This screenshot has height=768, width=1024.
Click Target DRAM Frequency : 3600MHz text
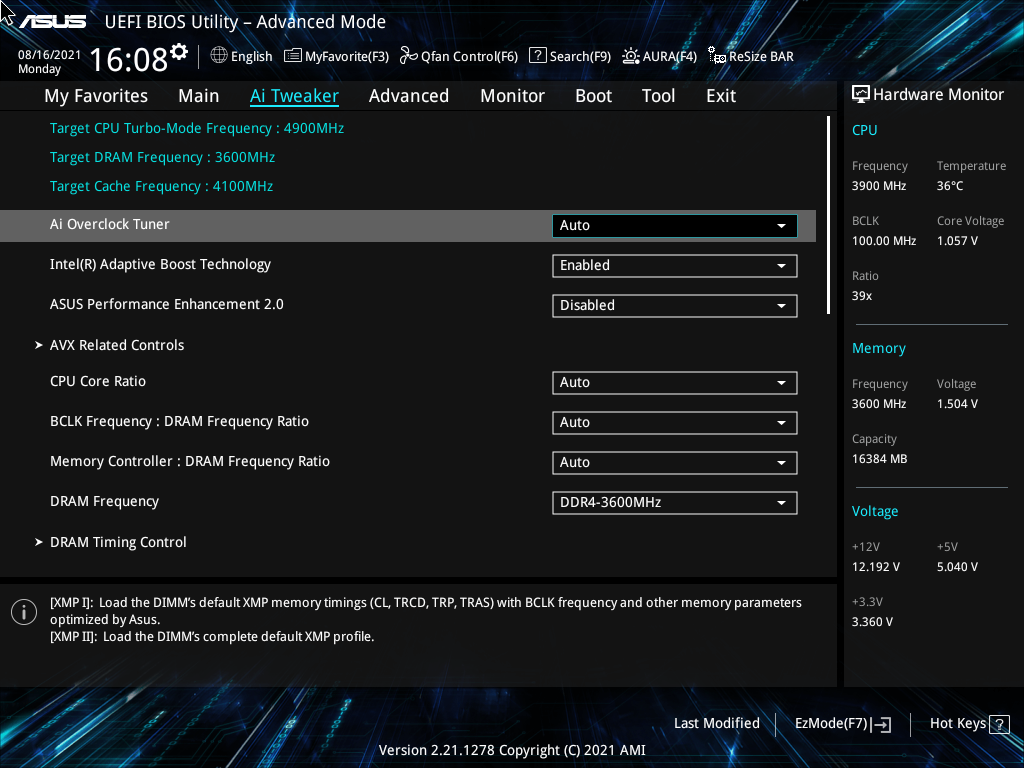tap(162, 157)
